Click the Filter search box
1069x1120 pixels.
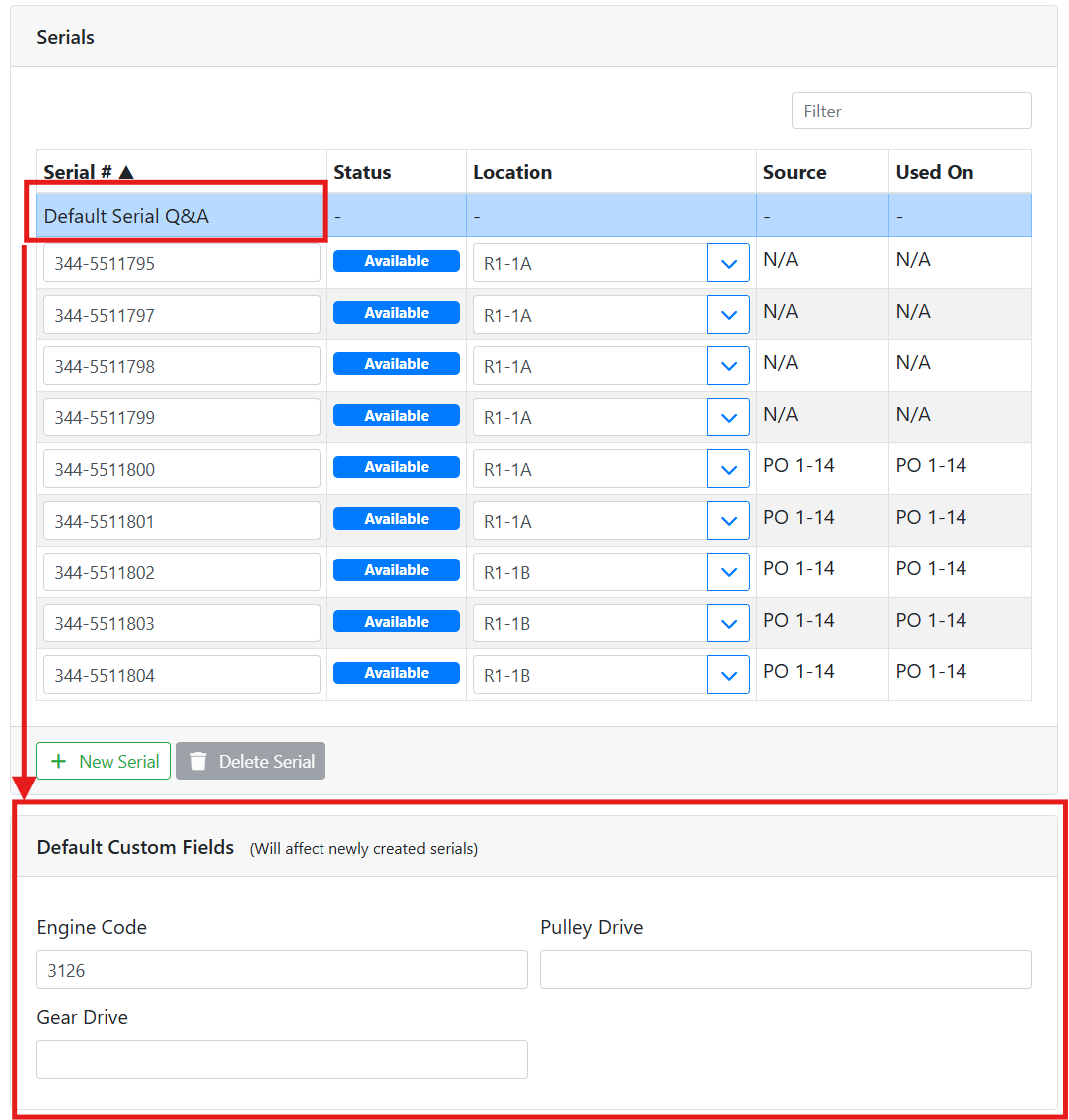[x=911, y=112]
